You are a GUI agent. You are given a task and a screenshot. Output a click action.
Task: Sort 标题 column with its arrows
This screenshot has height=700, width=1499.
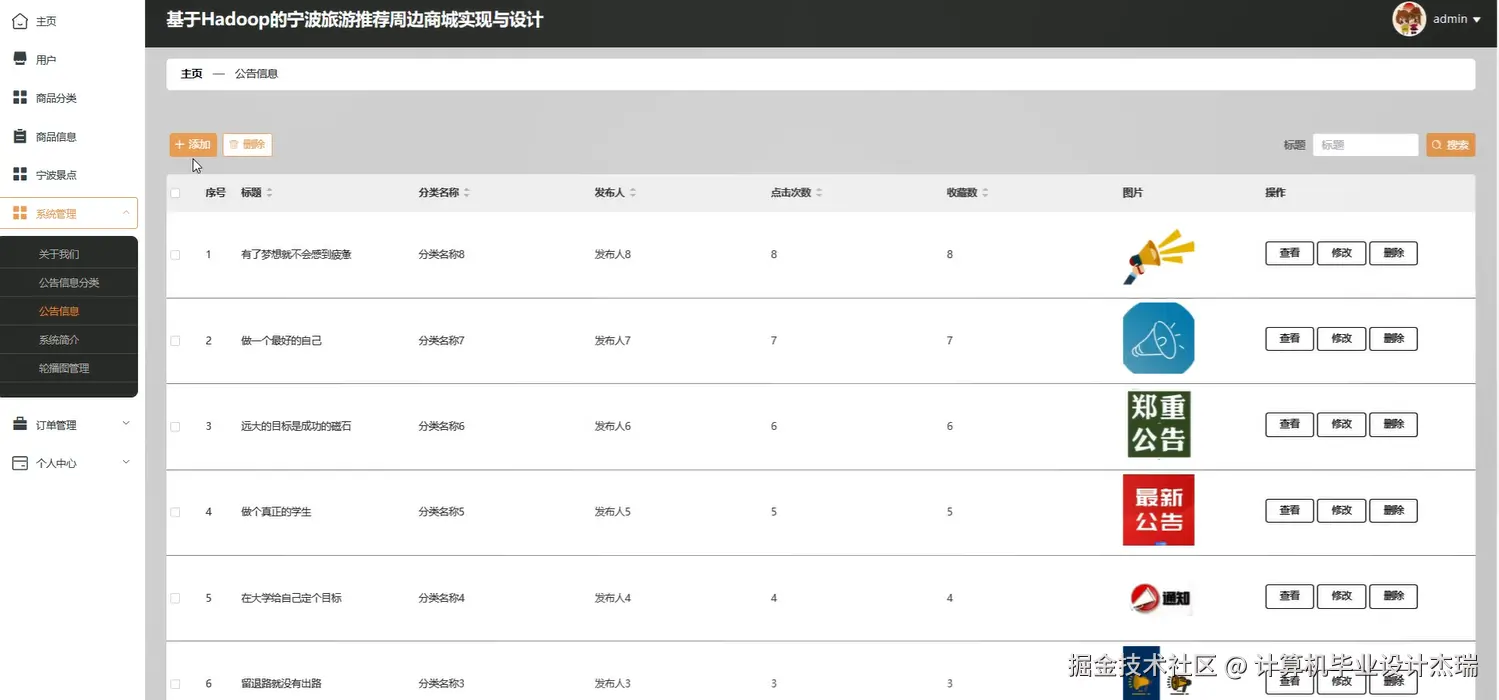click(x=269, y=193)
